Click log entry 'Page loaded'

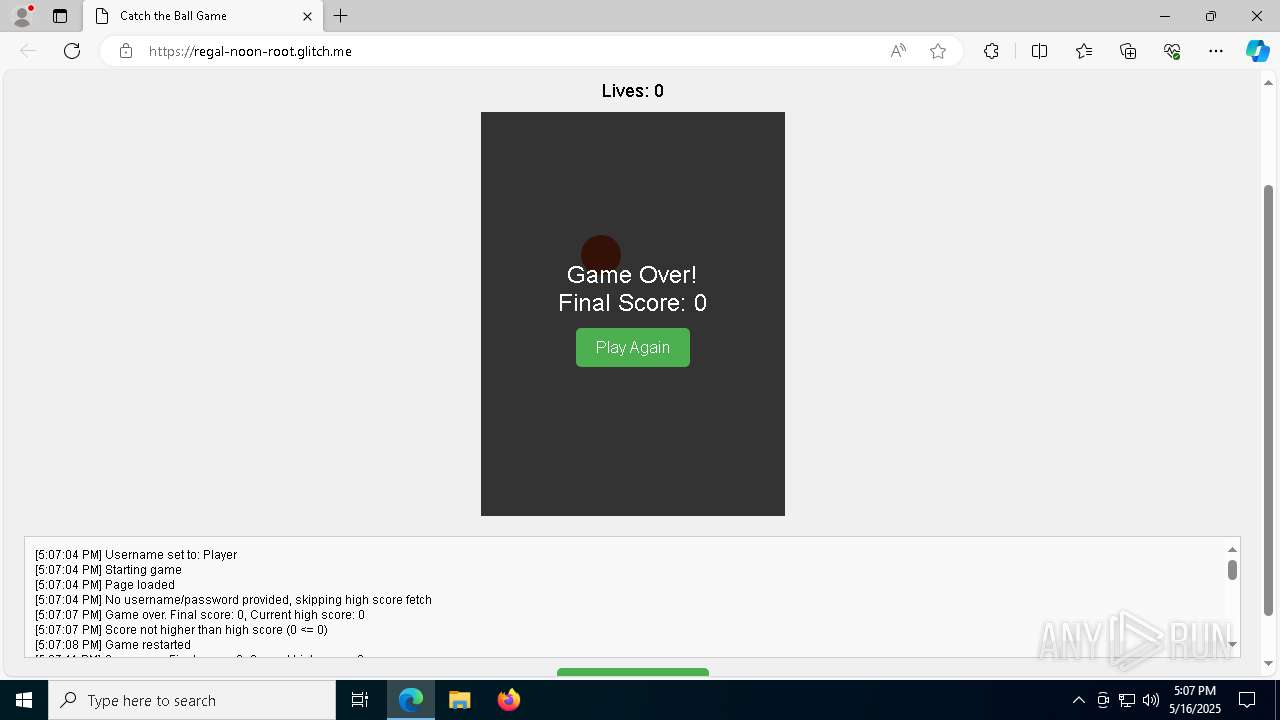pos(105,585)
